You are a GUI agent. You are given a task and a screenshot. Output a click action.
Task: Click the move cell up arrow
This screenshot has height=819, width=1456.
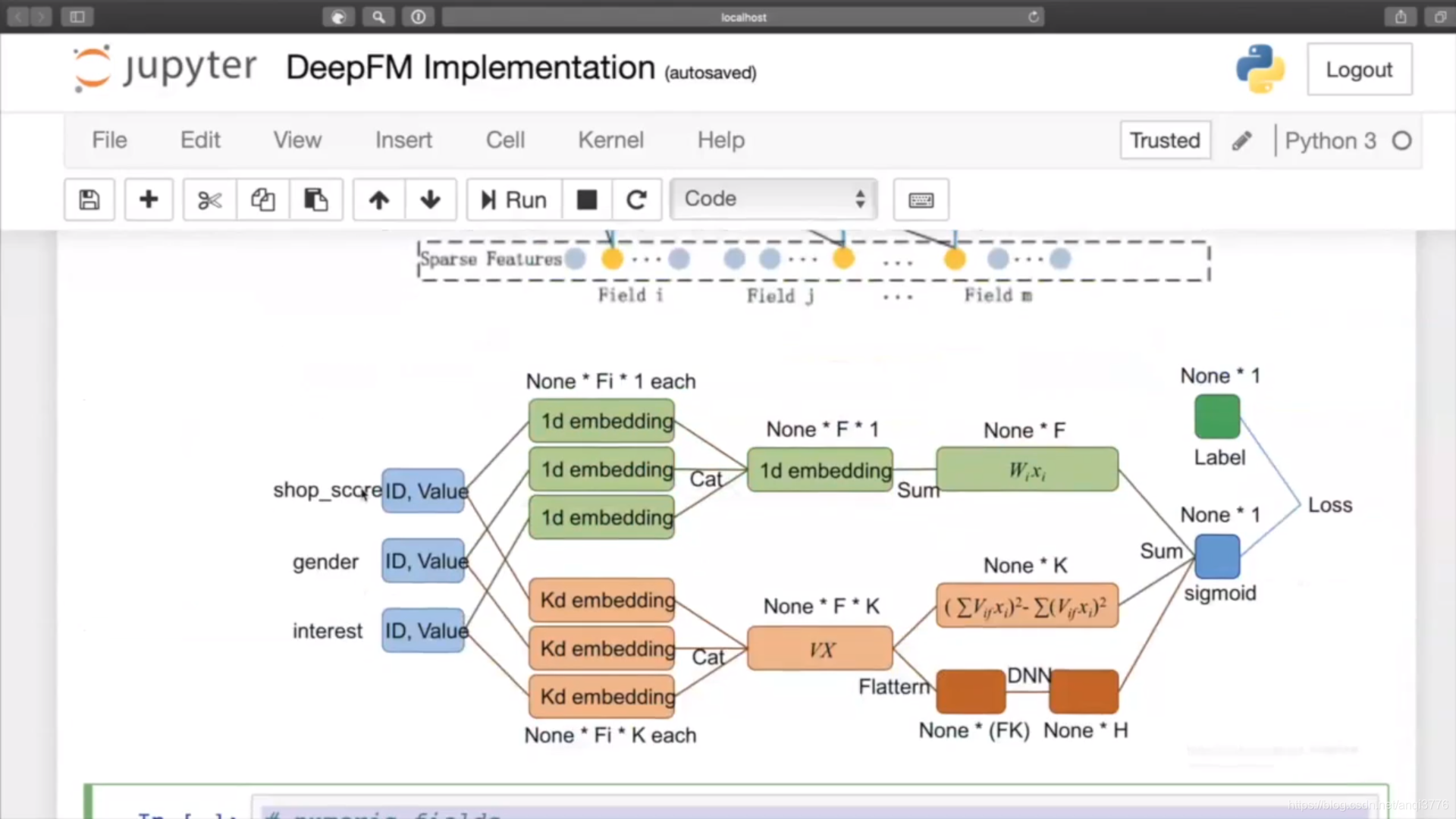coord(378,199)
